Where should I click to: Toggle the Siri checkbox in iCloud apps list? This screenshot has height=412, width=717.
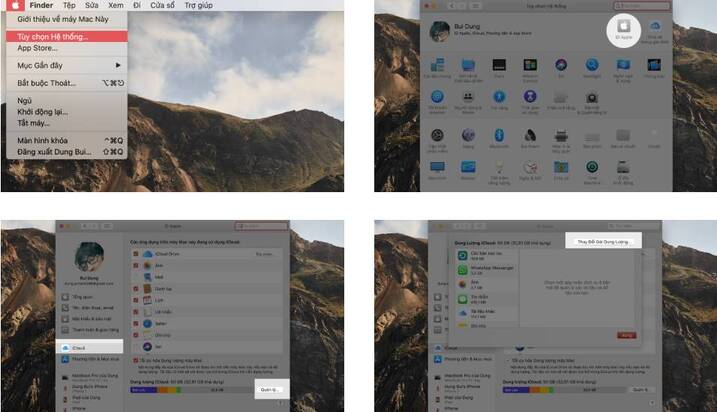tap(136, 346)
